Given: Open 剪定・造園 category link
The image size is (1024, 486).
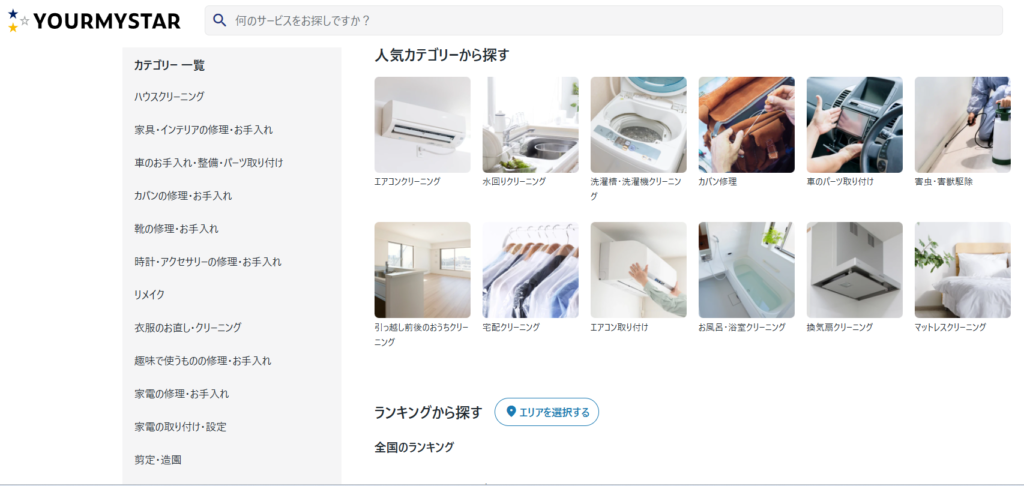Looking at the screenshot, I should [157, 460].
